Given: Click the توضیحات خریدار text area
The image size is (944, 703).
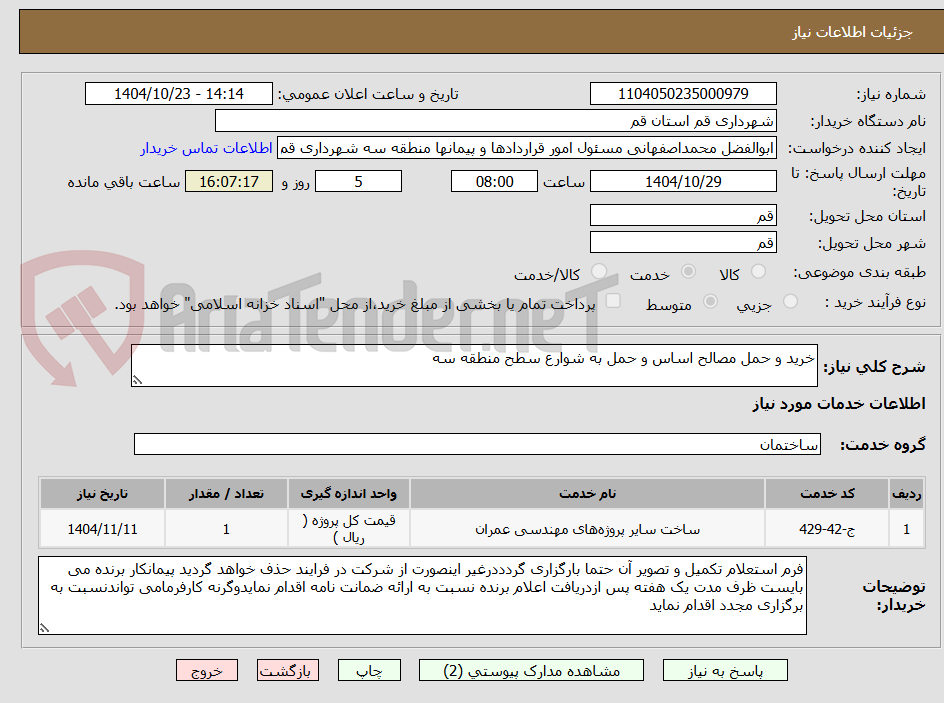Looking at the screenshot, I should point(423,595).
